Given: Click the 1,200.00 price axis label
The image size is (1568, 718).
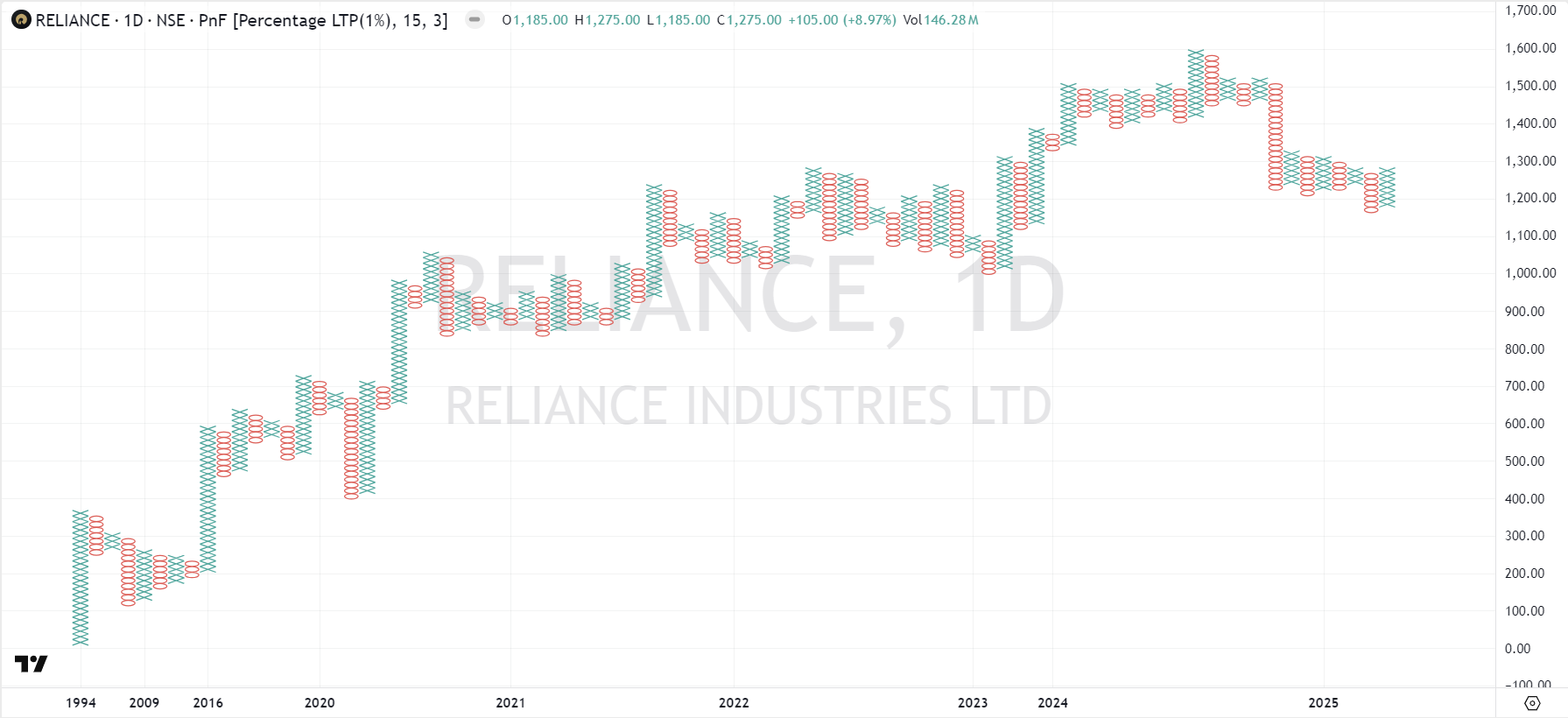Looking at the screenshot, I should click(x=1530, y=198).
